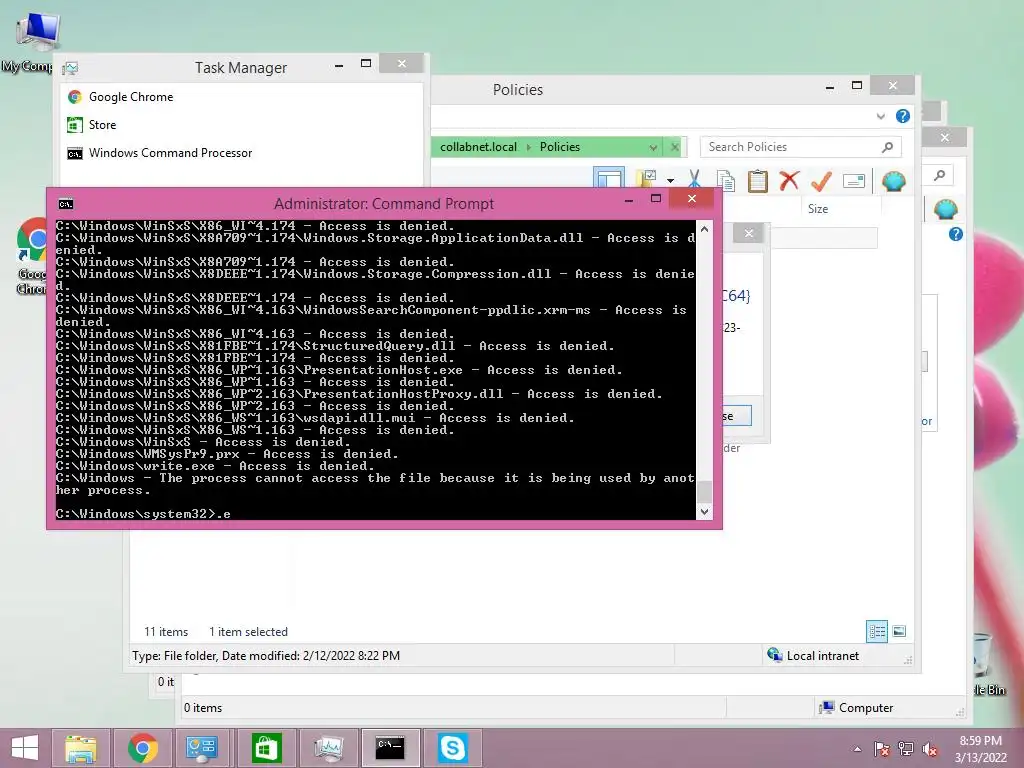The width and height of the screenshot is (1024, 768).
Task: Maximize the Policies window
Action: pos(857,86)
